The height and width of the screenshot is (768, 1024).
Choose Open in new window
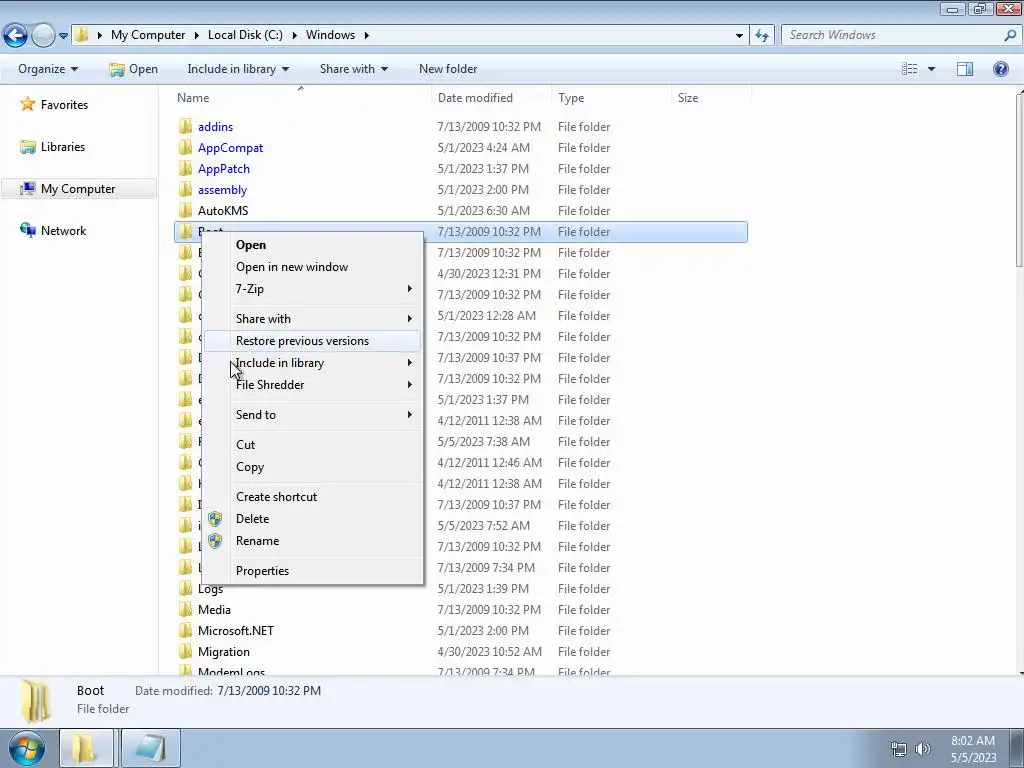click(312, 266)
